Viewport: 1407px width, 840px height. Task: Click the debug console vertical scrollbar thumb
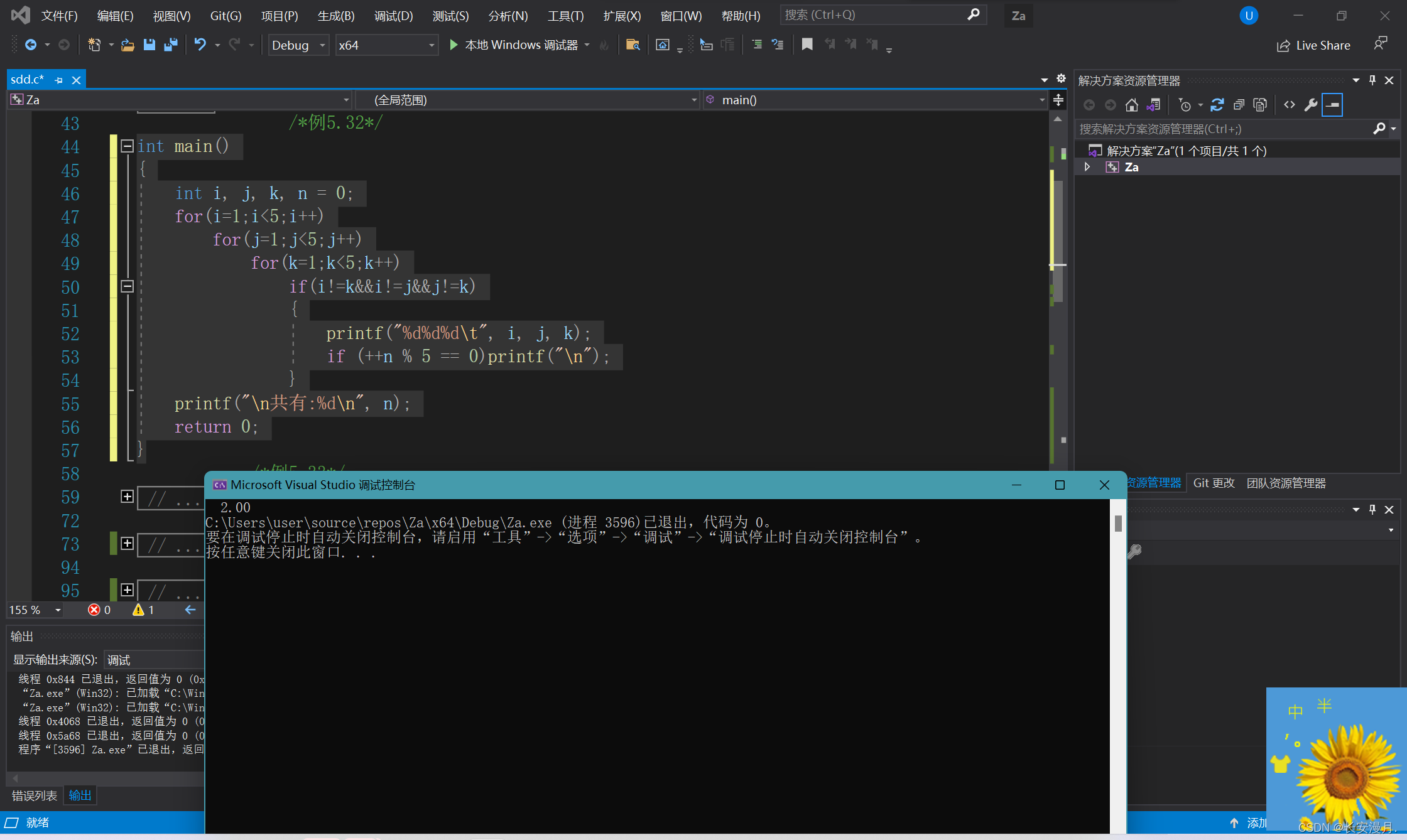coord(1117,523)
